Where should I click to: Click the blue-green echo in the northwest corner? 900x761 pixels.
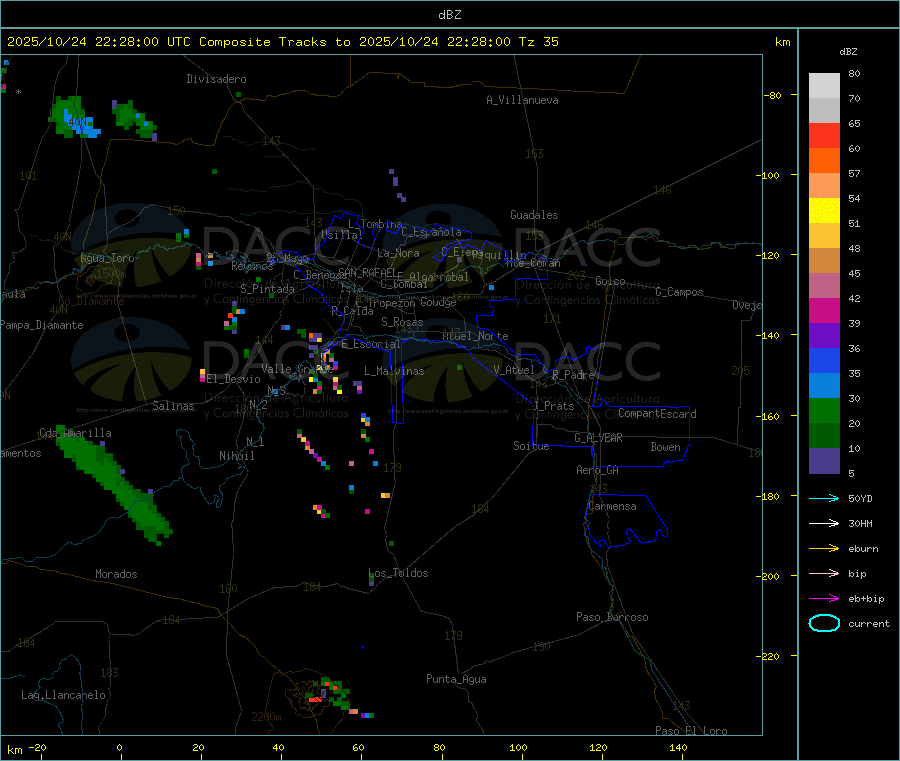[x=76, y=118]
